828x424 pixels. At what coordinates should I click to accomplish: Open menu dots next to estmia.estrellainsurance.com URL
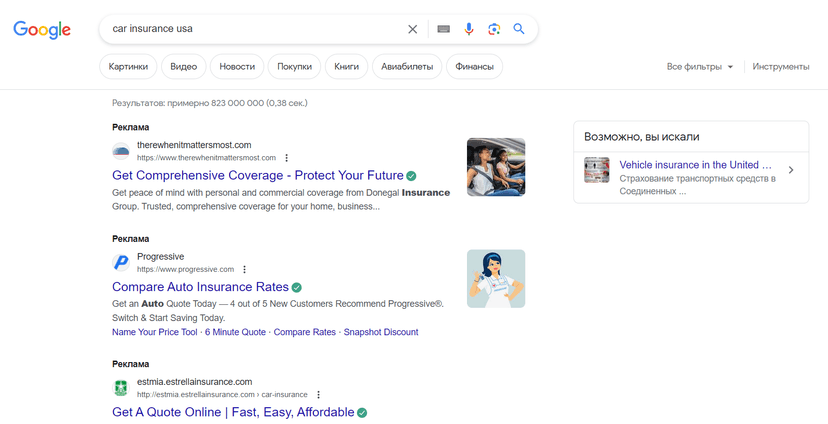[318, 394]
